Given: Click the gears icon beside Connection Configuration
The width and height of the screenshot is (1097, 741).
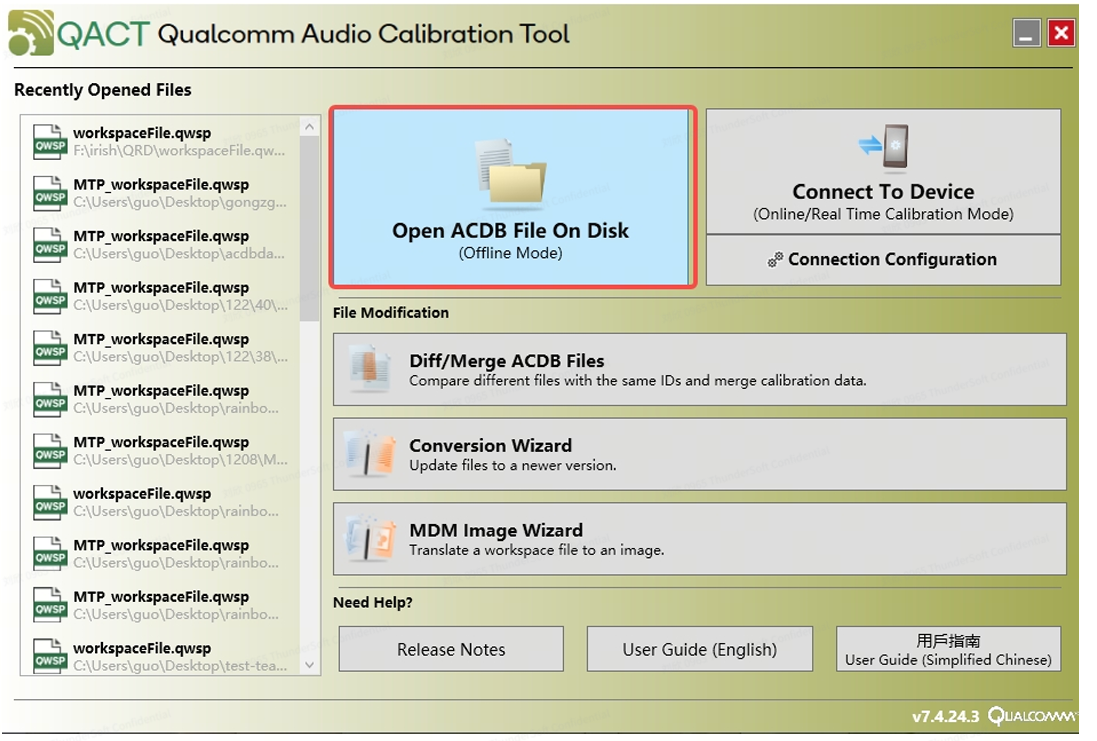Looking at the screenshot, I should click(775, 260).
